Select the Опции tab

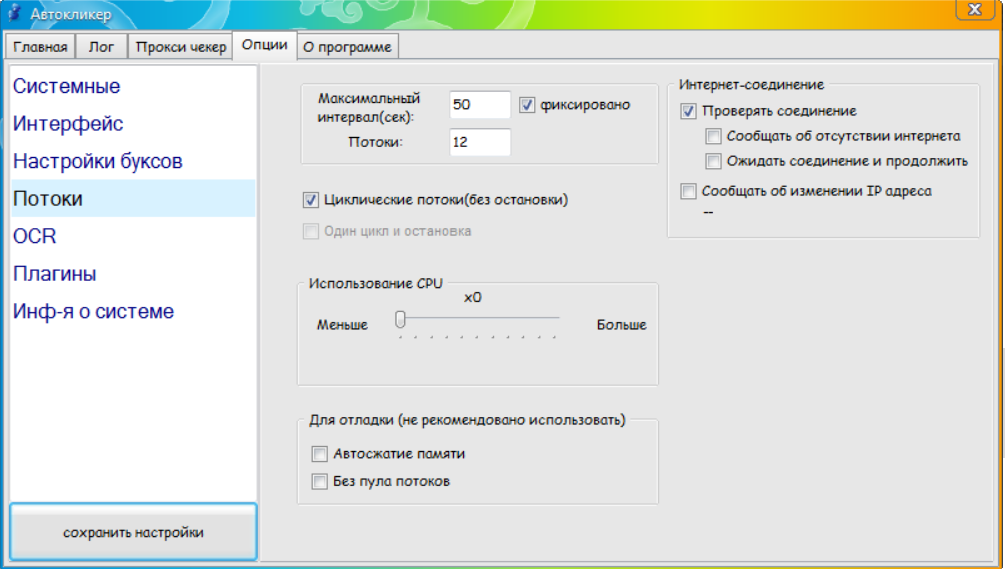coord(264,45)
